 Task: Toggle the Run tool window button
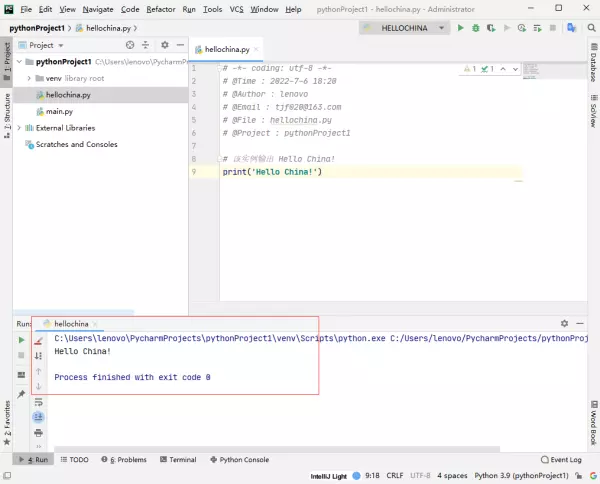tap(34, 460)
